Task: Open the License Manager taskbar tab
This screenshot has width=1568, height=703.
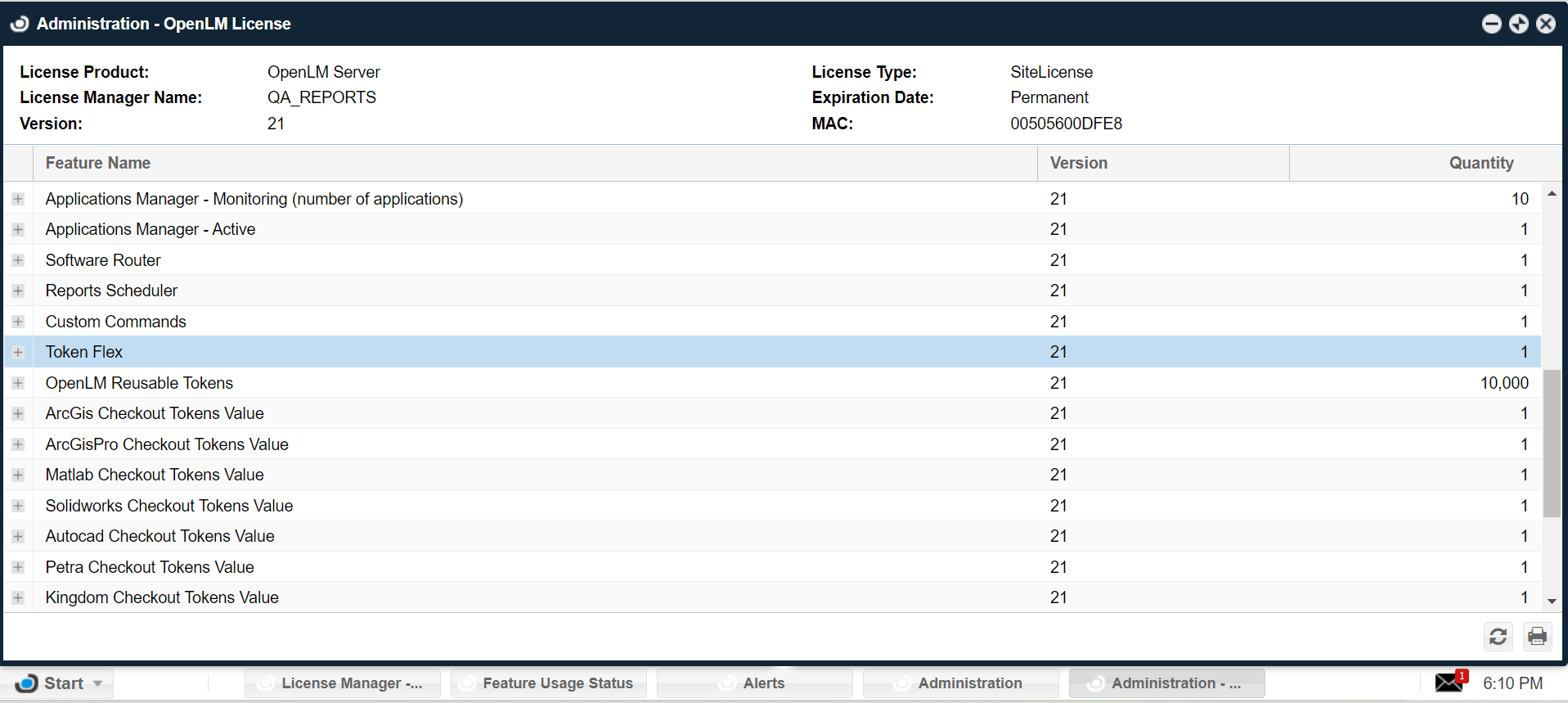Action: pos(343,683)
